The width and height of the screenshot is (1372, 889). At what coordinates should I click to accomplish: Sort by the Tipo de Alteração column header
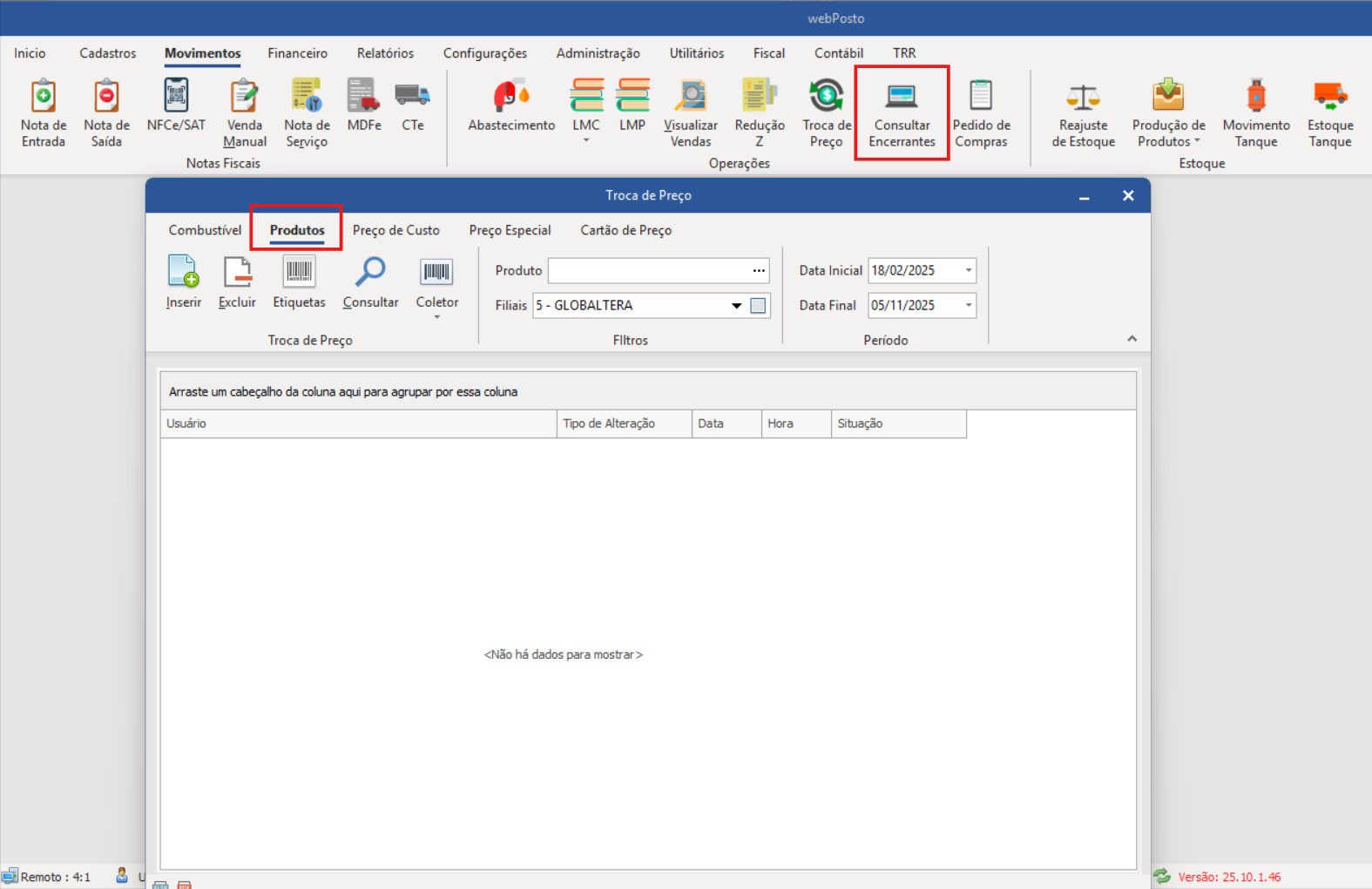624,424
